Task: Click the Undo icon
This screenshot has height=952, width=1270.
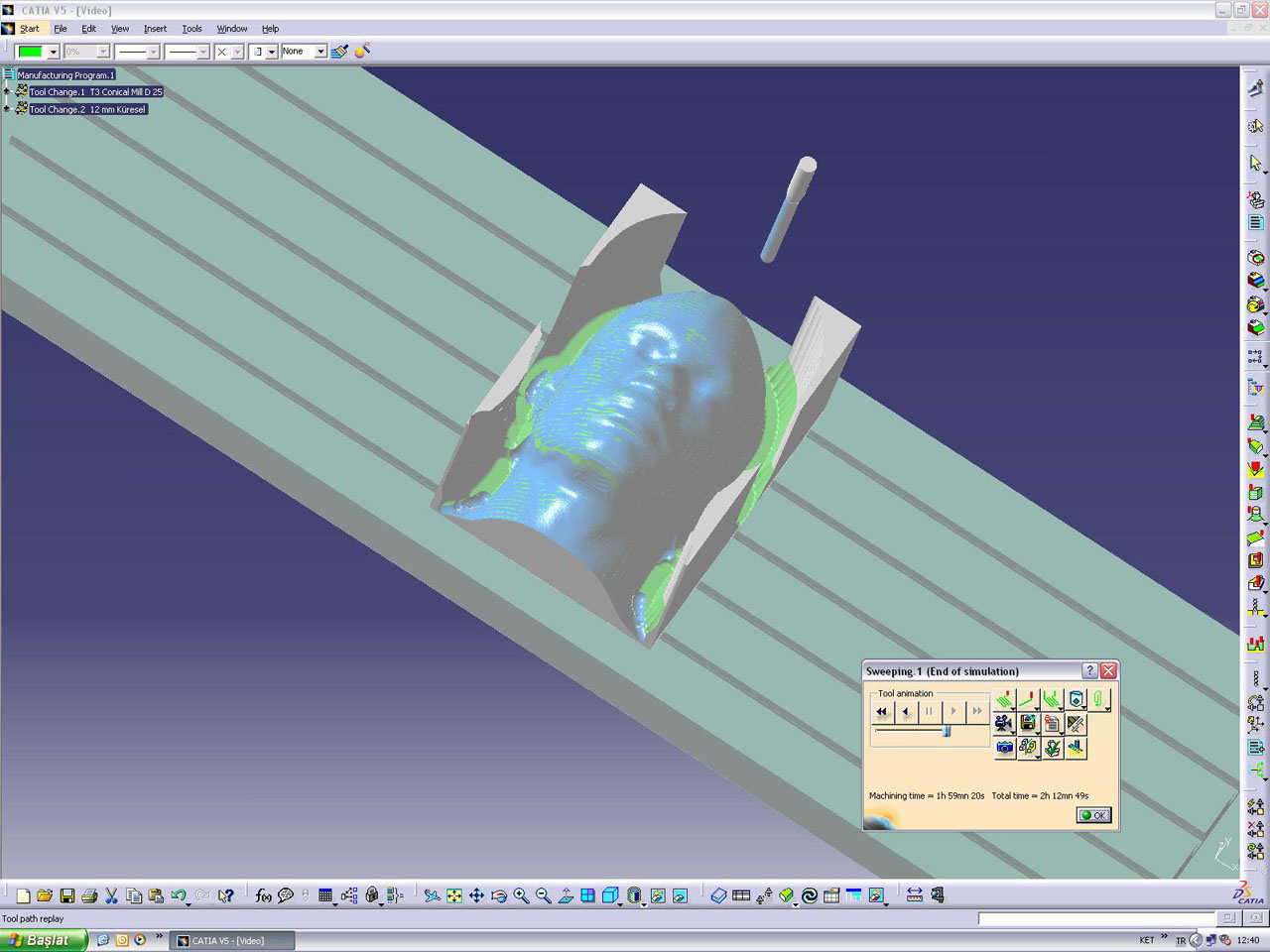Action: click(179, 895)
